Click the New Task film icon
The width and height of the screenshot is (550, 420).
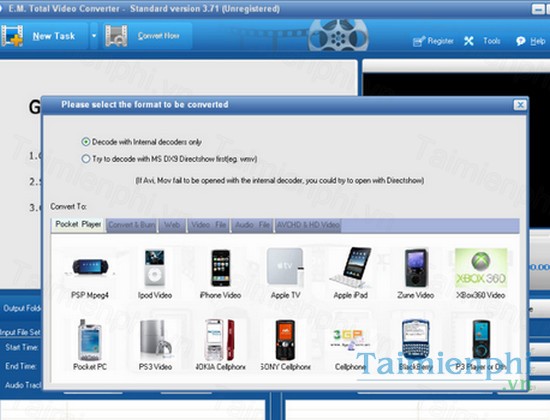(12, 35)
